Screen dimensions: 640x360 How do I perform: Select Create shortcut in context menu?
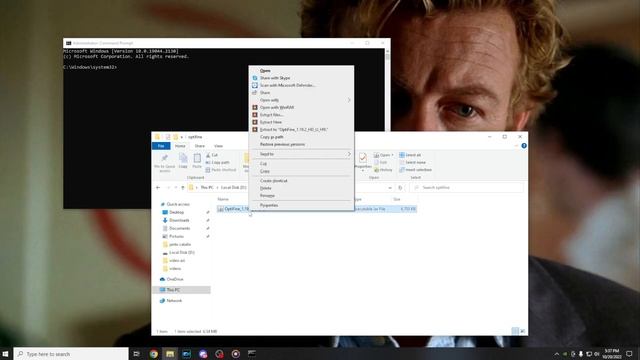(x=273, y=181)
